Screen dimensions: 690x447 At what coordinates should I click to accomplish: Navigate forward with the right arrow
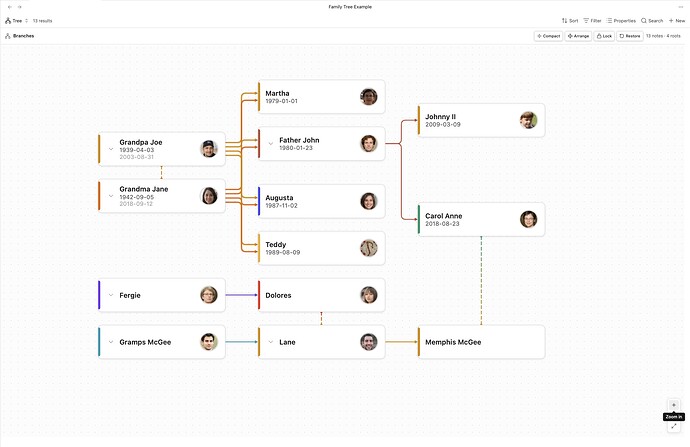pyautogui.click(x=19, y=7)
